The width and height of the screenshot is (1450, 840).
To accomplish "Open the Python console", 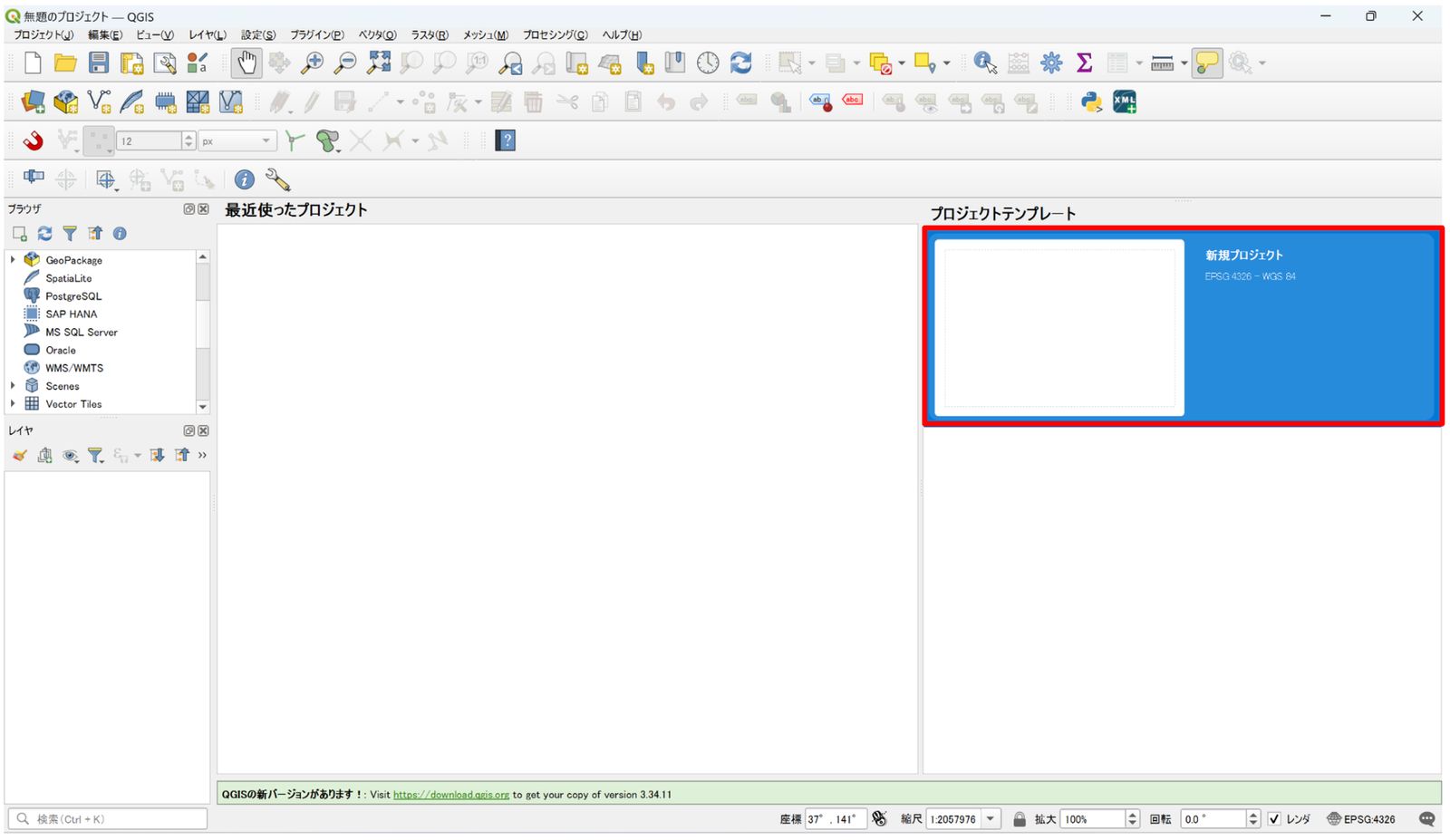I will click(x=1092, y=101).
